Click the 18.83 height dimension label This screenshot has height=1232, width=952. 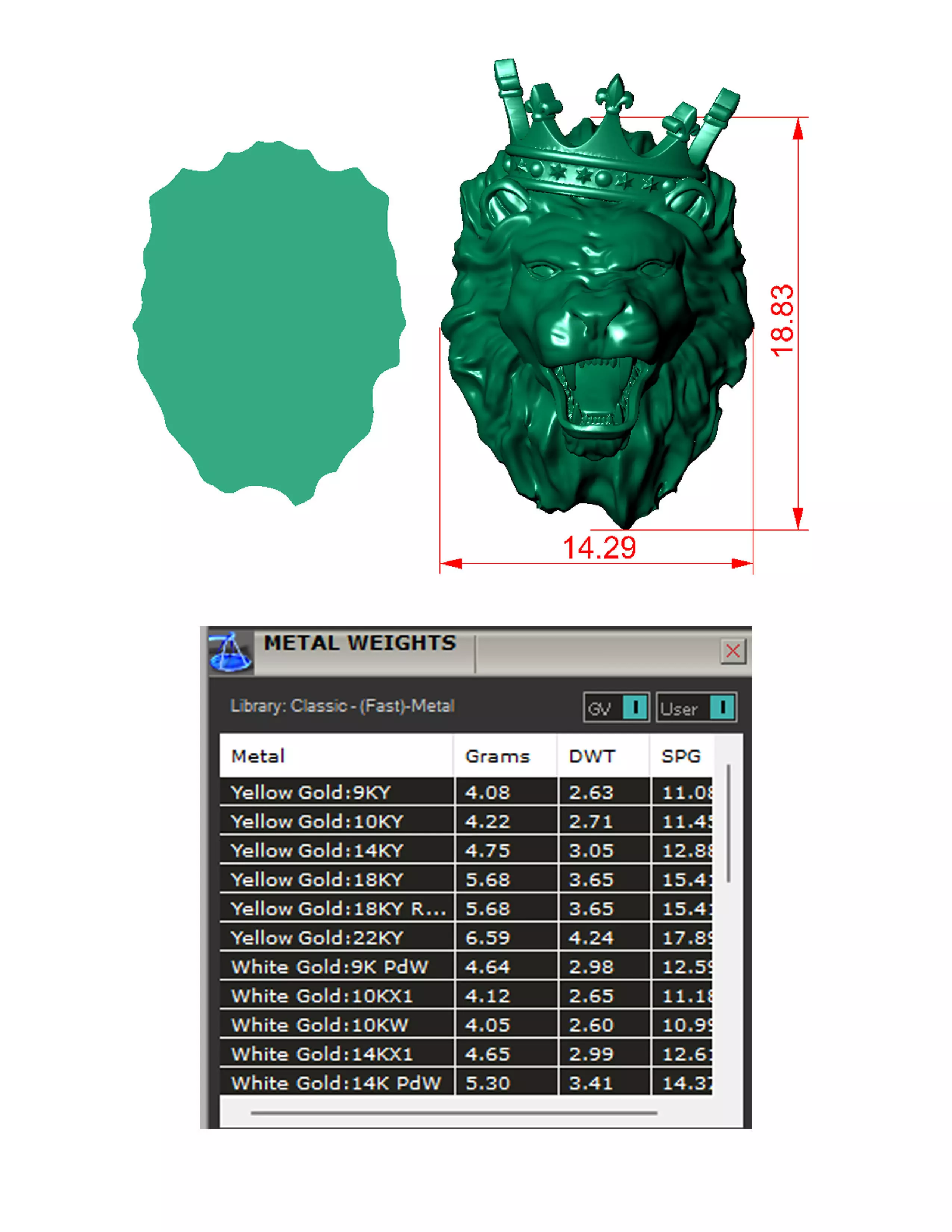[x=782, y=320]
